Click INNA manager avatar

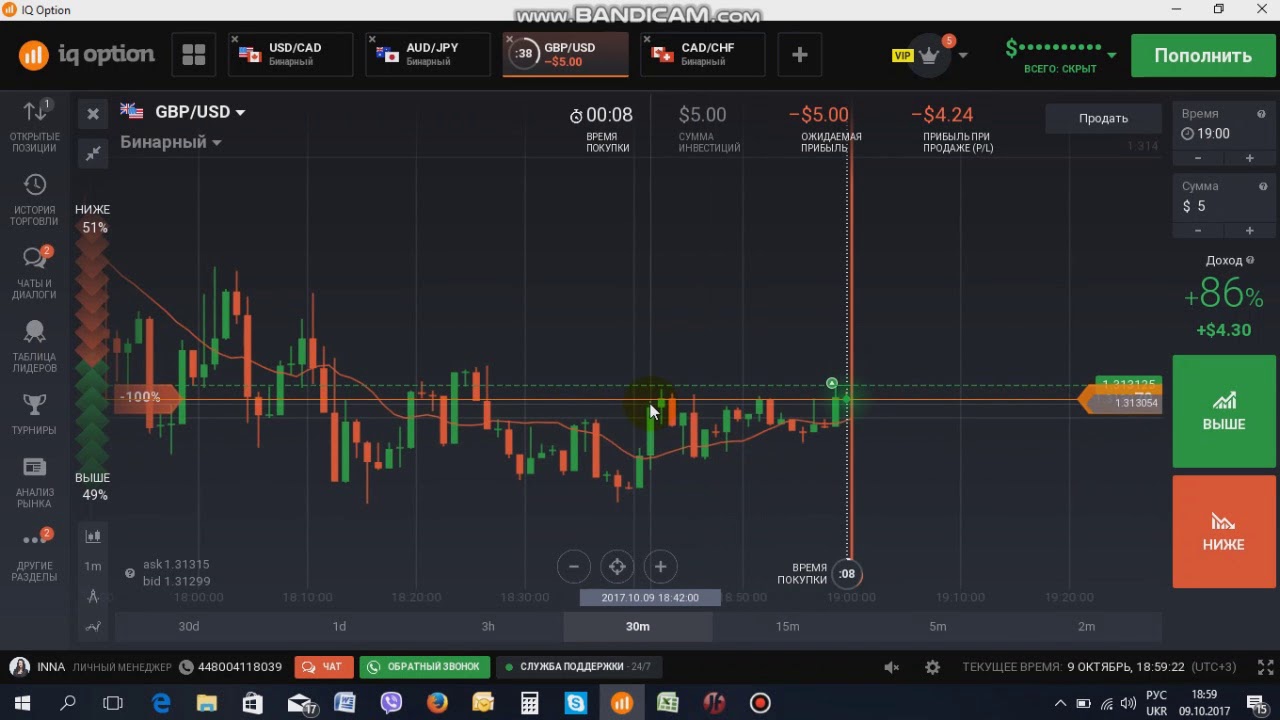(x=19, y=667)
